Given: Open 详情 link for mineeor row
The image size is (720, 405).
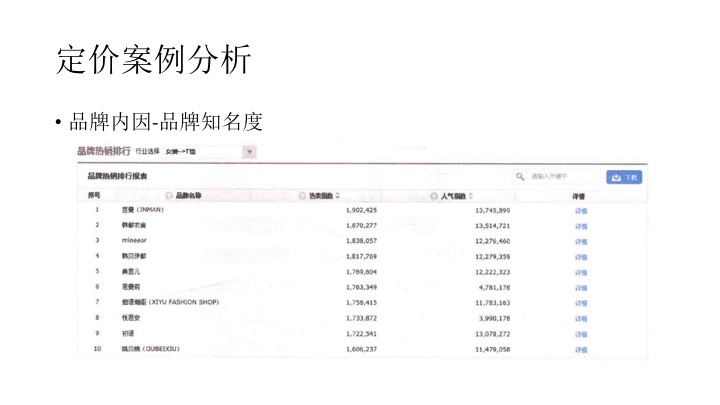Looking at the screenshot, I should (x=581, y=242).
